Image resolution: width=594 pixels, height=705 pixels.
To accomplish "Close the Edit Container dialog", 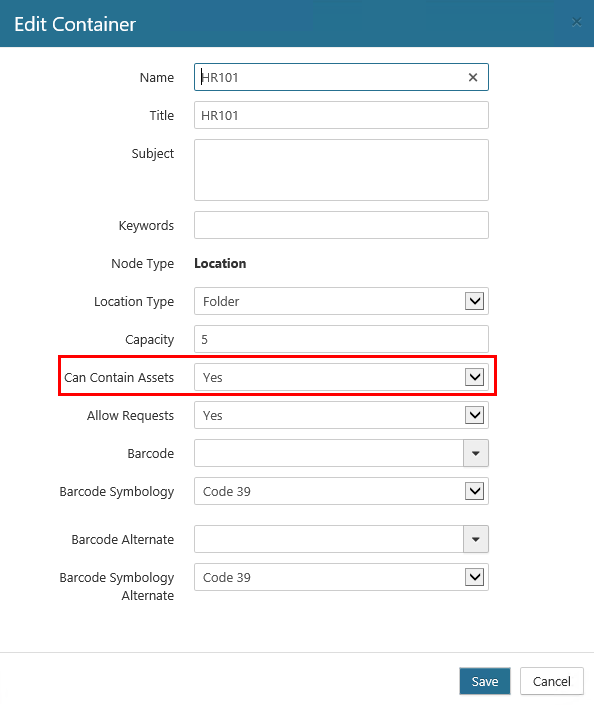I will point(576,22).
